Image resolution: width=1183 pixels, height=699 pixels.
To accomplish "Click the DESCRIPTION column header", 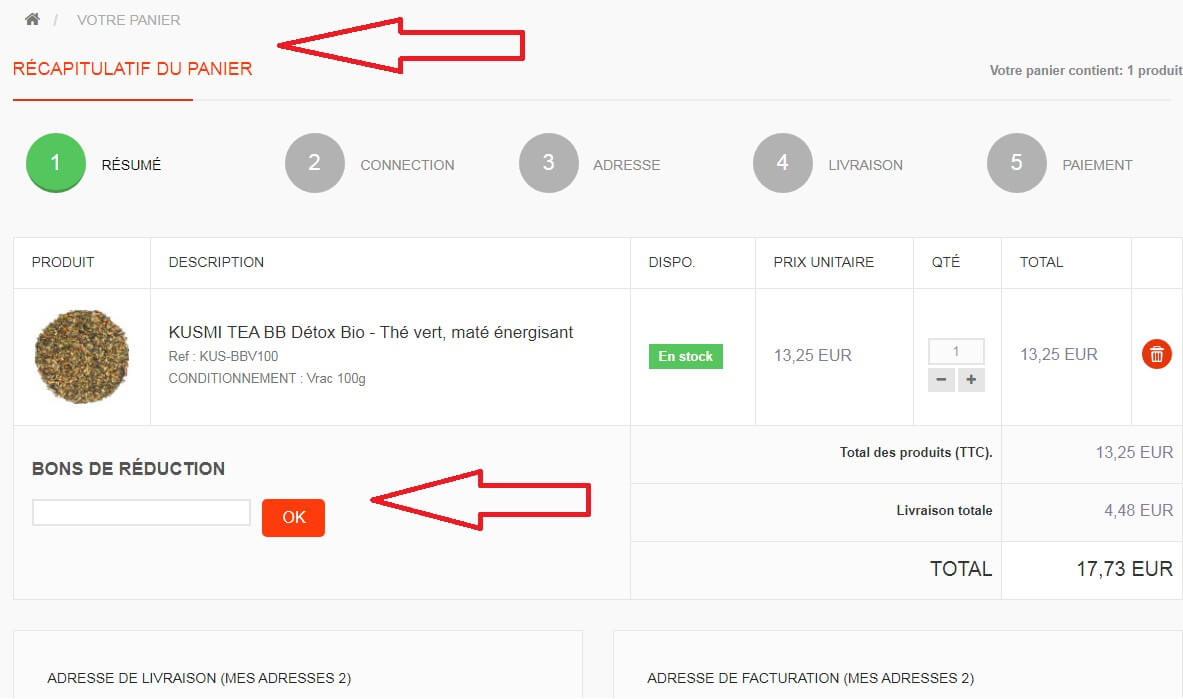I will coord(217,262).
